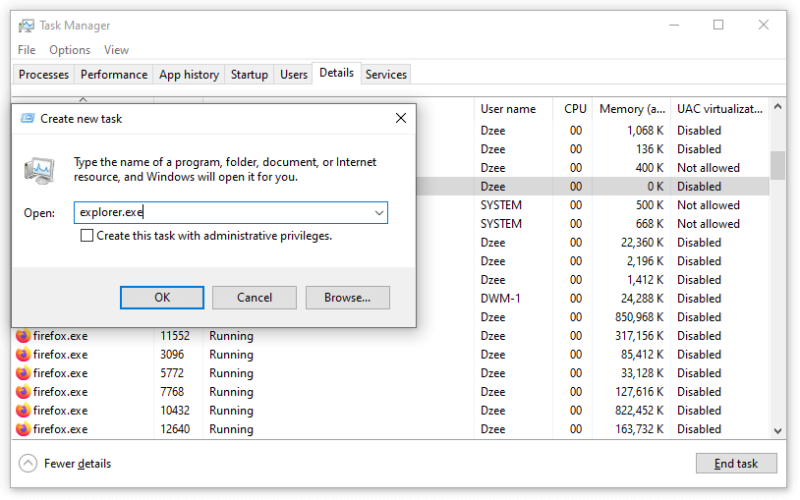
Task: Click the Task Manager title bar icon
Action: [x=26, y=26]
